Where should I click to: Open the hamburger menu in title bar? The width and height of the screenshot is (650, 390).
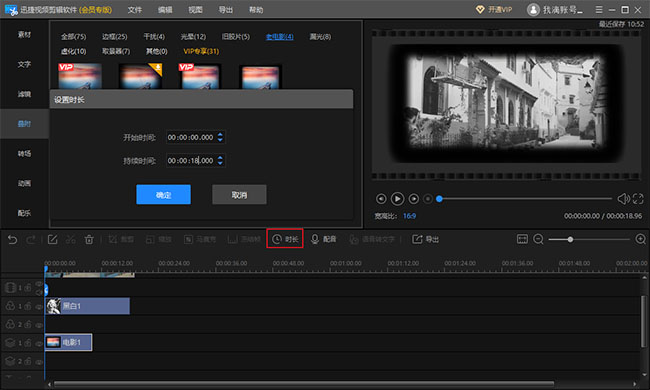tap(599, 10)
